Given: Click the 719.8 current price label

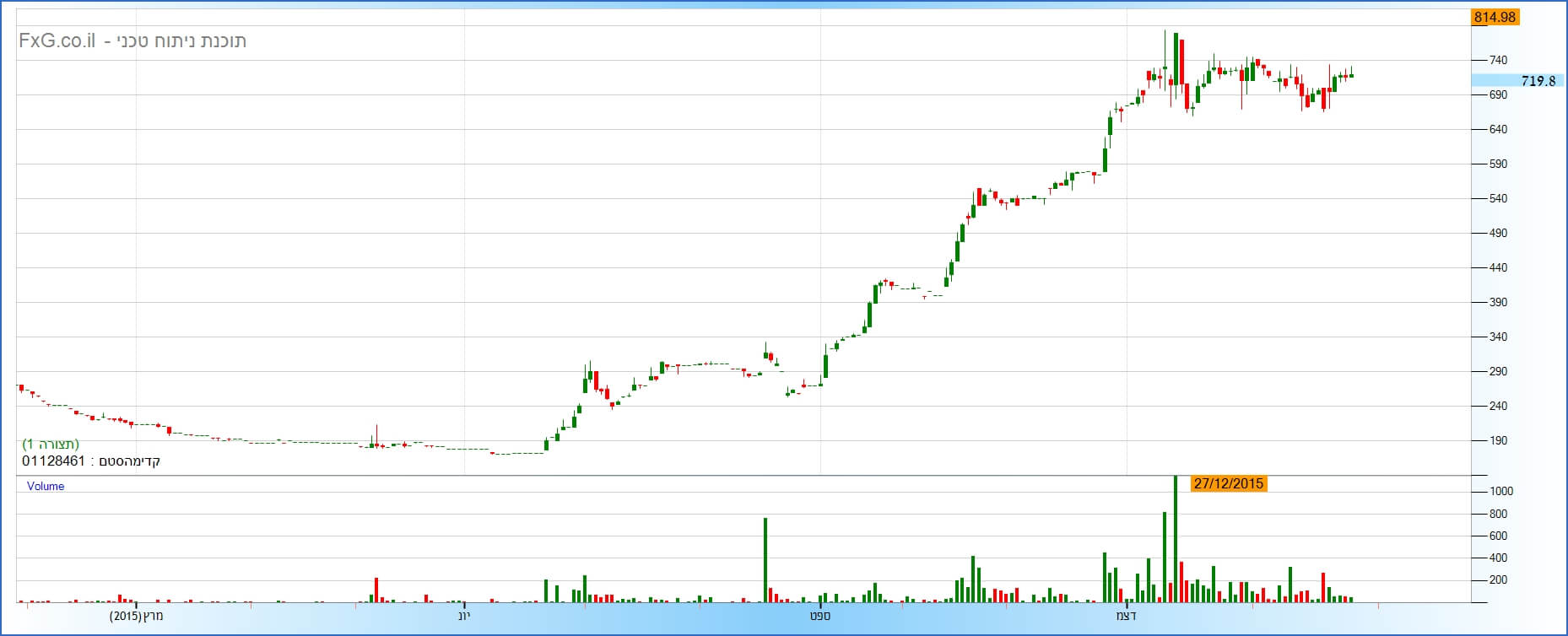Looking at the screenshot, I should pos(1538,81).
